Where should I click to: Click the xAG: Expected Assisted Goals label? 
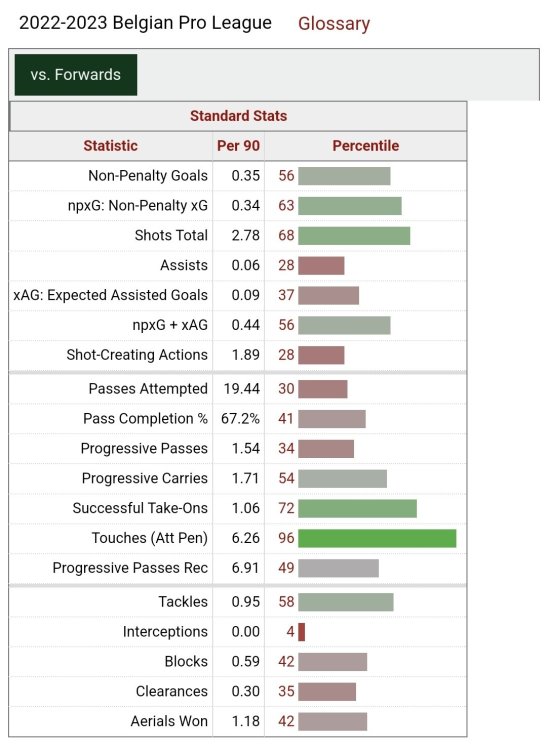coord(110,295)
